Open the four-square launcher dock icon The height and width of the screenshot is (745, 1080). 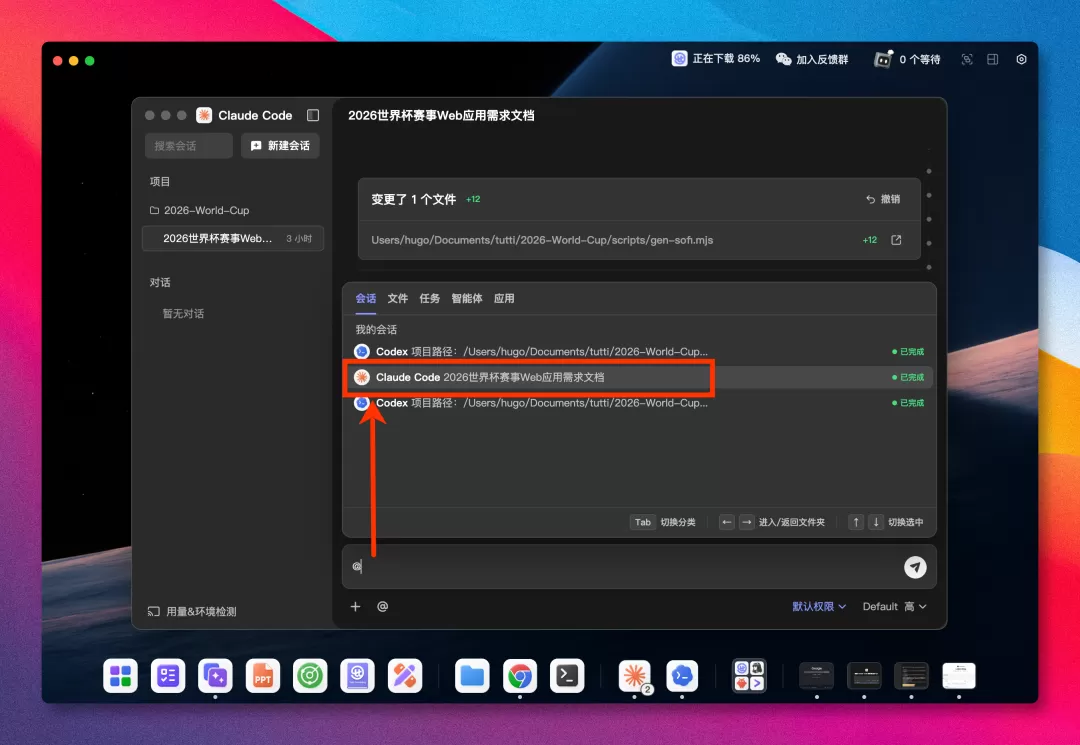[x=121, y=675]
